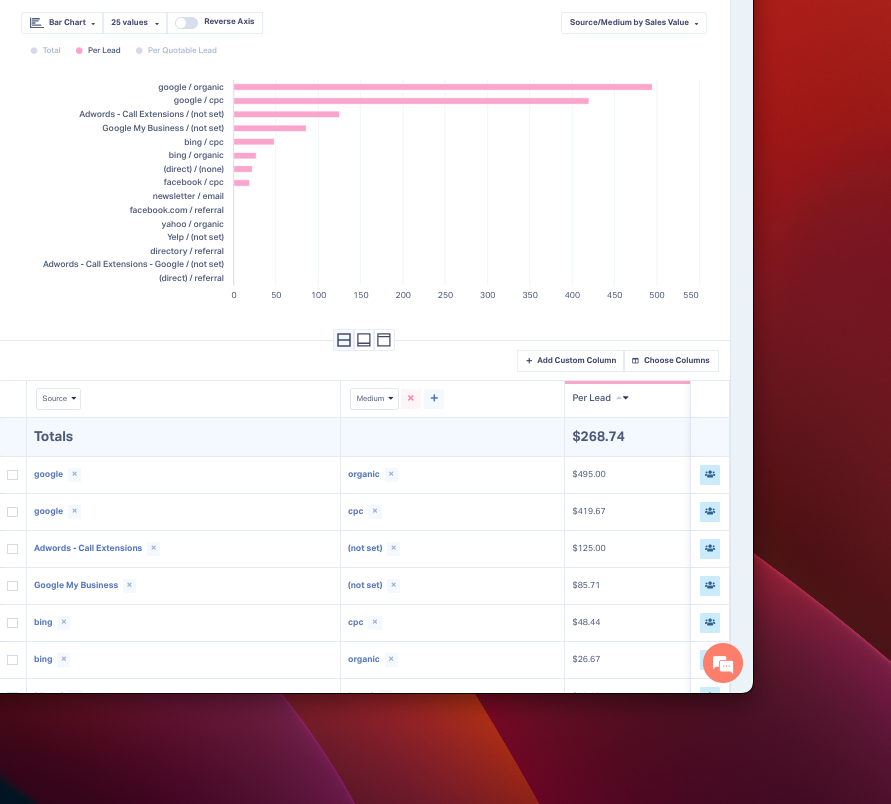Remove google filter in the $419.67 row
Screen dimensions: 891x804
pos(74,511)
